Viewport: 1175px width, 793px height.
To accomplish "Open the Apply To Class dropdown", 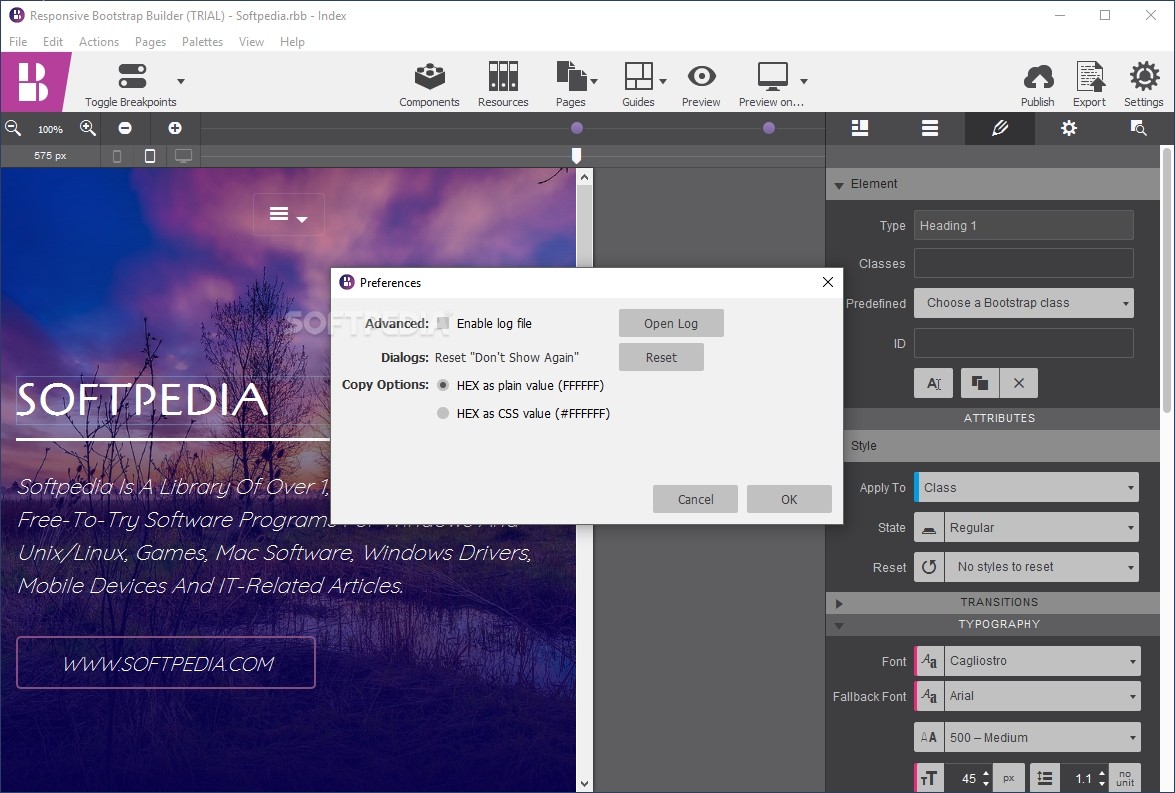I will click(x=1027, y=487).
